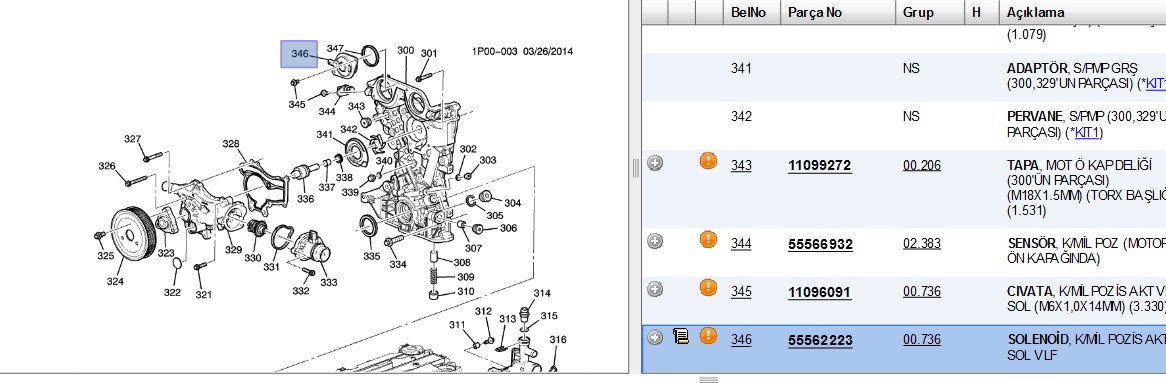Click callout 304 in the diagram
The height and width of the screenshot is (383, 1166).
(513, 203)
